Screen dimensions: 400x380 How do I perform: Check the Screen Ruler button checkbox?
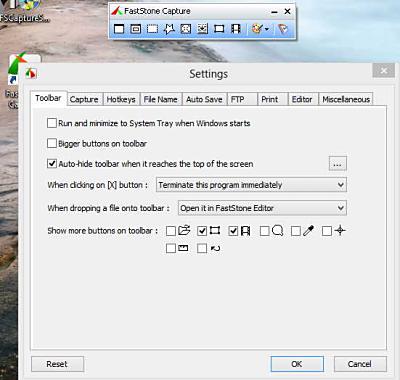[x=171, y=248]
